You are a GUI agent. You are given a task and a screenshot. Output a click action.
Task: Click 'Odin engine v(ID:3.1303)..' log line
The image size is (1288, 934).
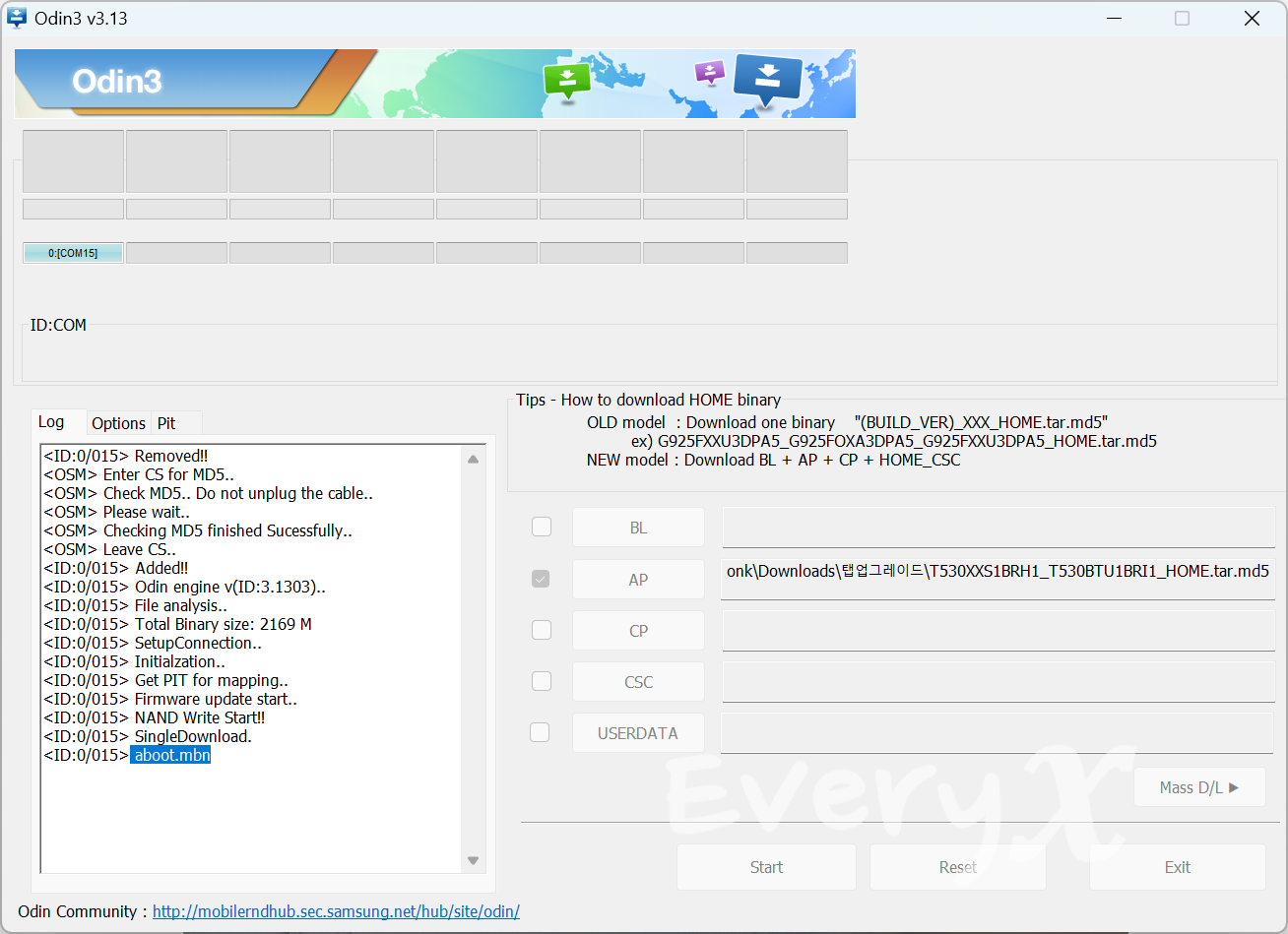click(x=184, y=587)
